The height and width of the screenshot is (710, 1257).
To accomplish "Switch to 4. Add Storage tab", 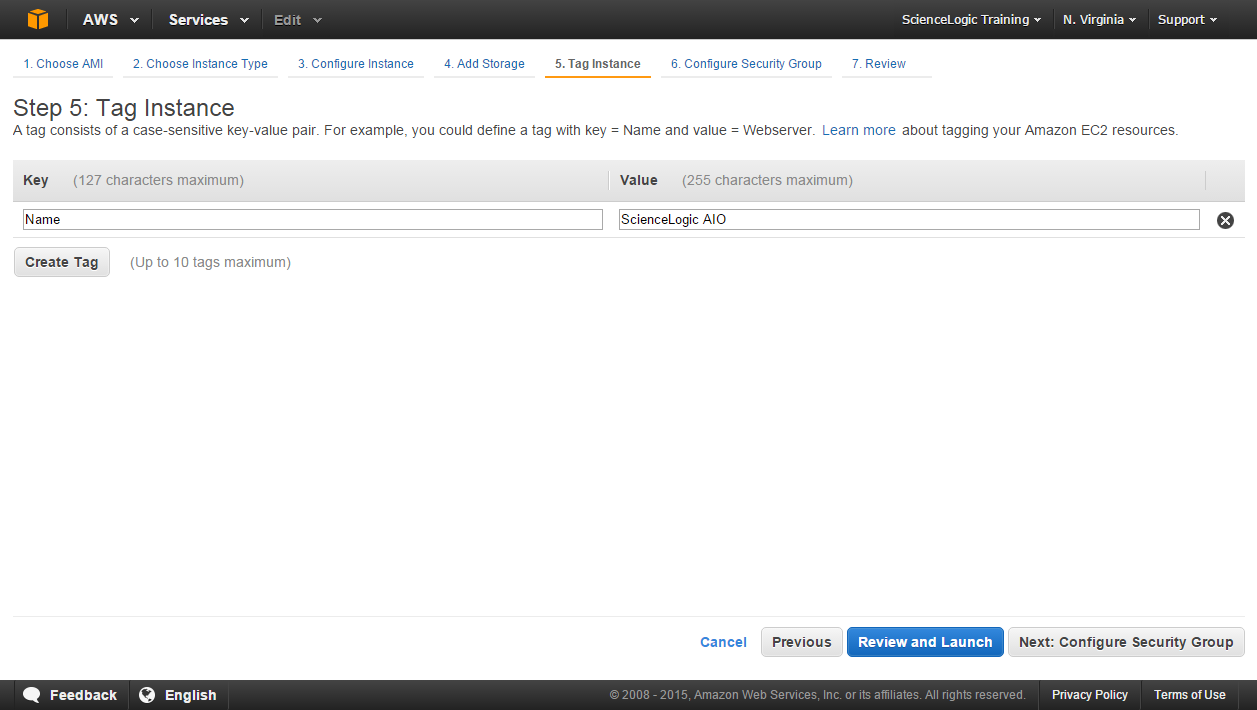I will 484,64.
